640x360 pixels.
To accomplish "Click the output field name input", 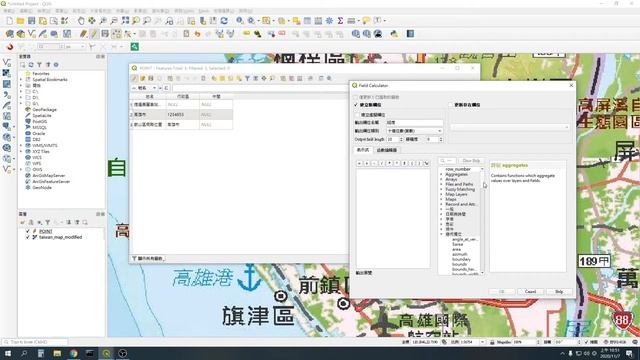I will [414, 122].
